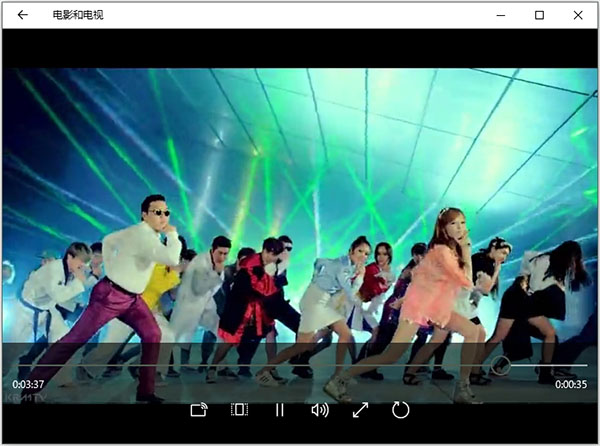This screenshot has width=600, height=446.
Task: Click the seek bar progress handle
Action: point(501,365)
